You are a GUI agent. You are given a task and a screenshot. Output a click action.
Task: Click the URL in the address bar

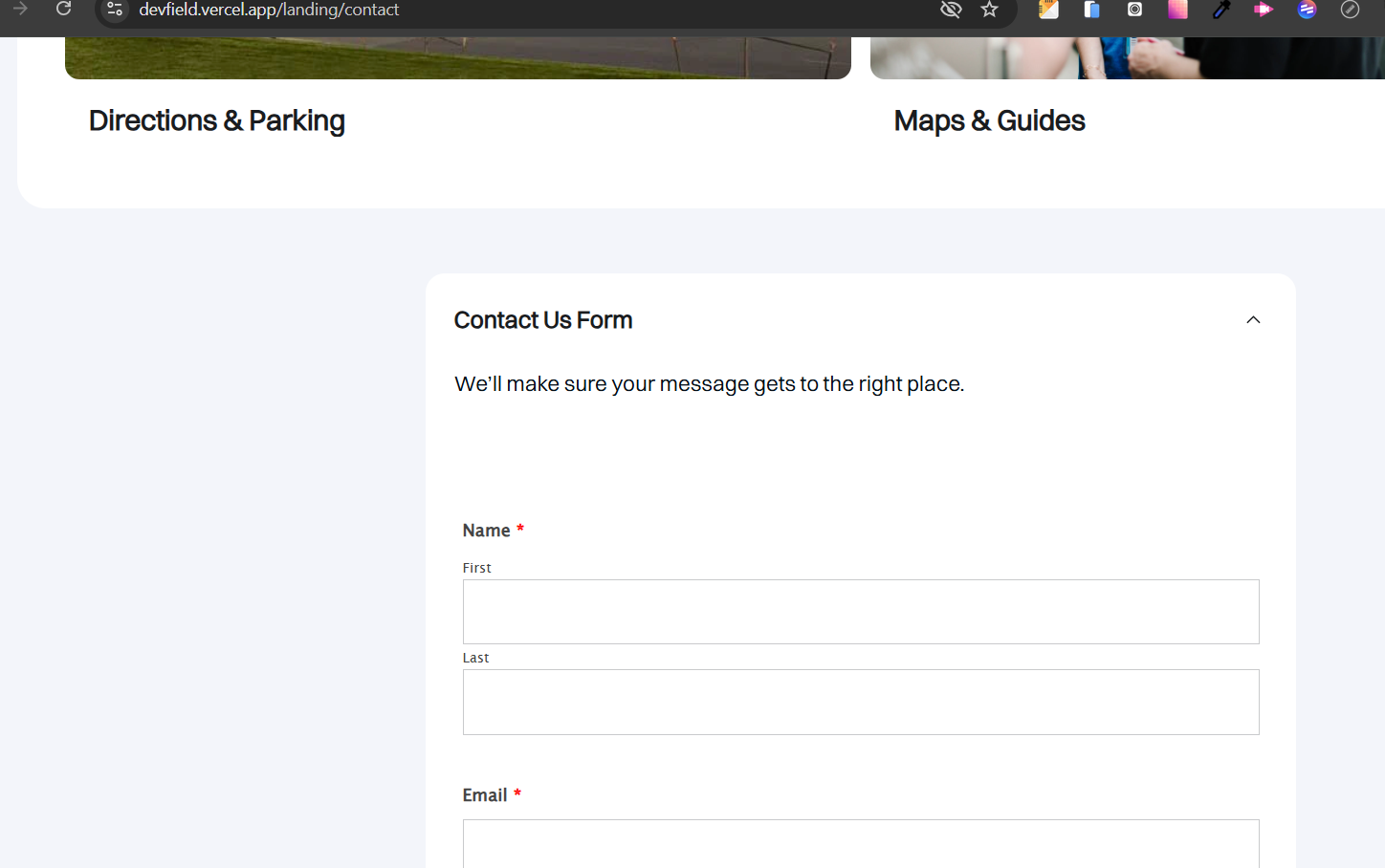(269, 10)
